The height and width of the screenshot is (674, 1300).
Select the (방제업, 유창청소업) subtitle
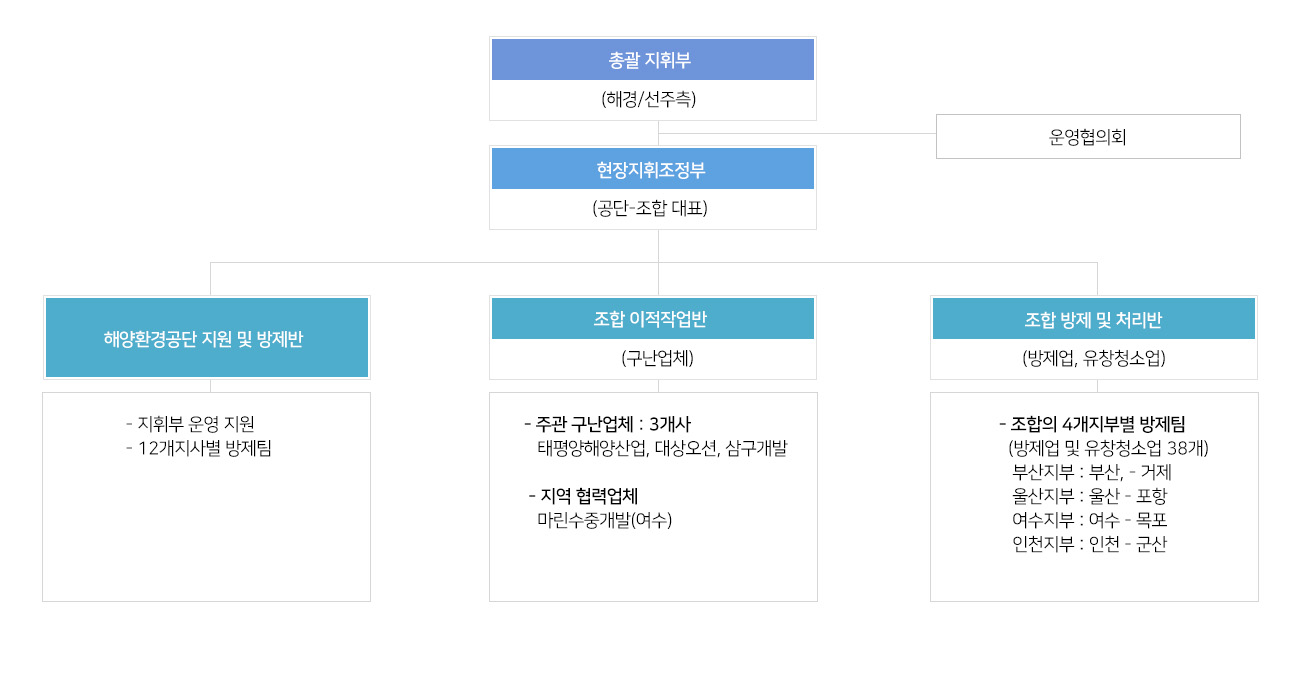1094,359
